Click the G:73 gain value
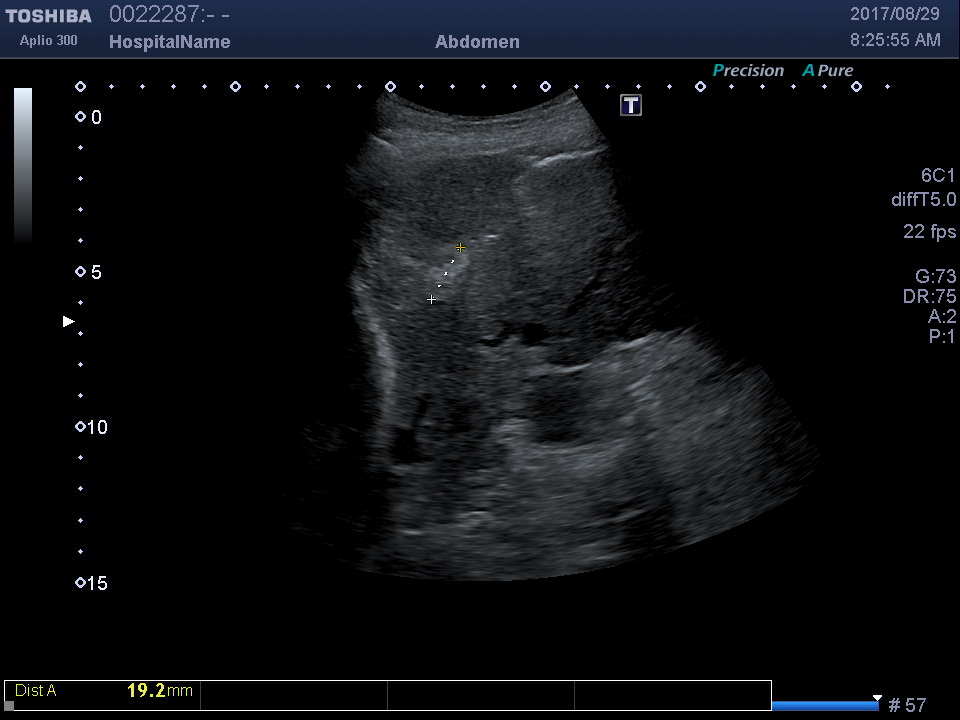The width and height of the screenshot is (960, 720). point(935,277)
